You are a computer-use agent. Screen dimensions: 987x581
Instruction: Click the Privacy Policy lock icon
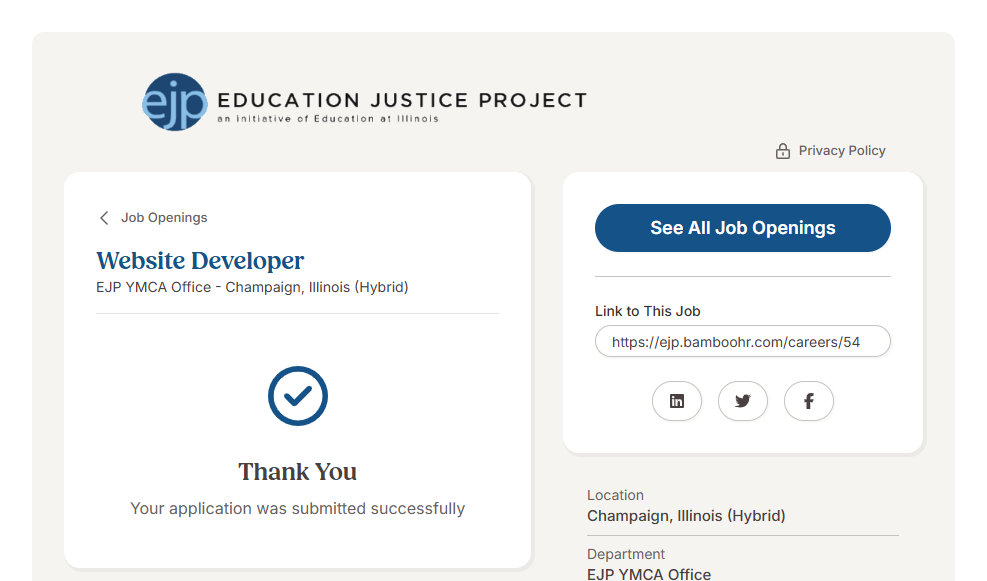pyautogui.click(x=783, y=151)
